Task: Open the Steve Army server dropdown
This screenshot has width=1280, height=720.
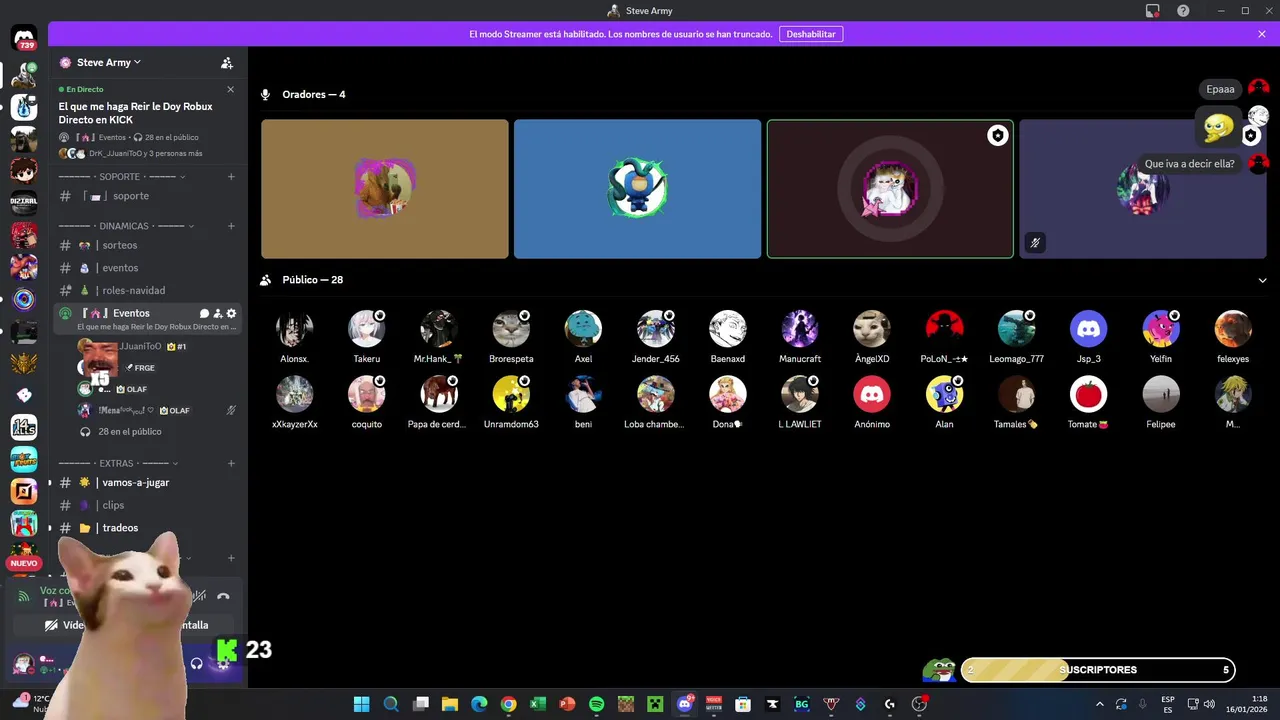Action: (x=108, y=63)
